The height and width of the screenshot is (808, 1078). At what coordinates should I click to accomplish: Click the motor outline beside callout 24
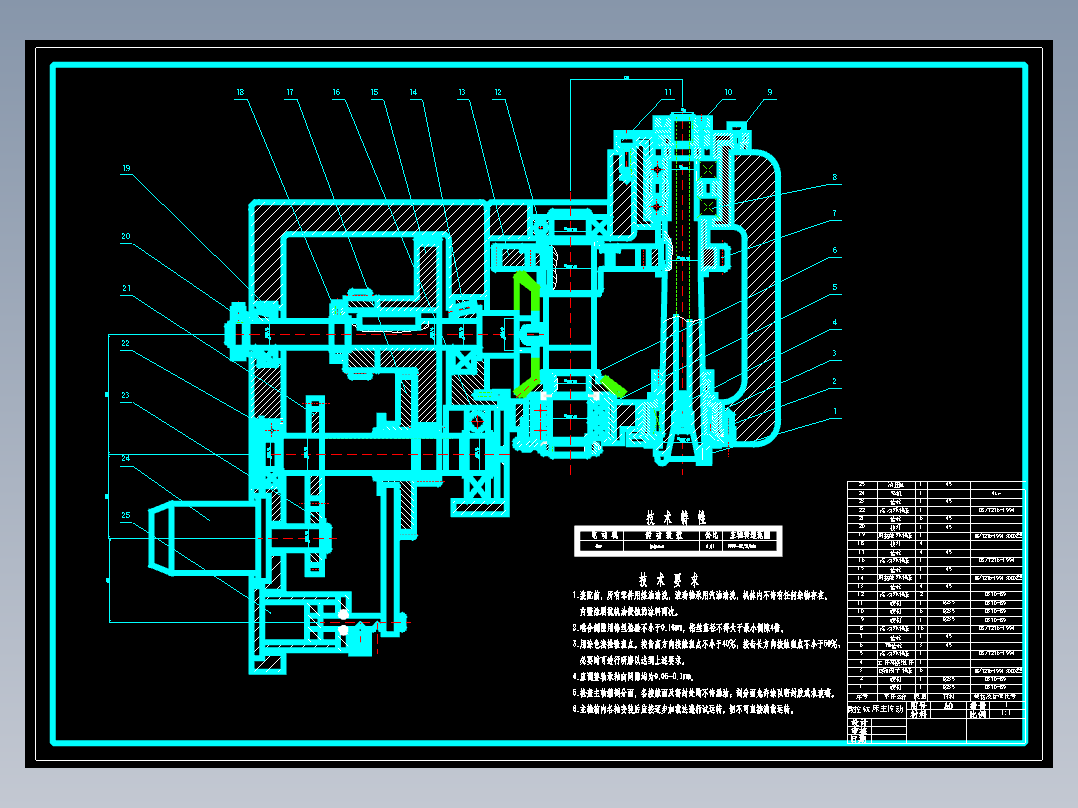coord(204,538)
